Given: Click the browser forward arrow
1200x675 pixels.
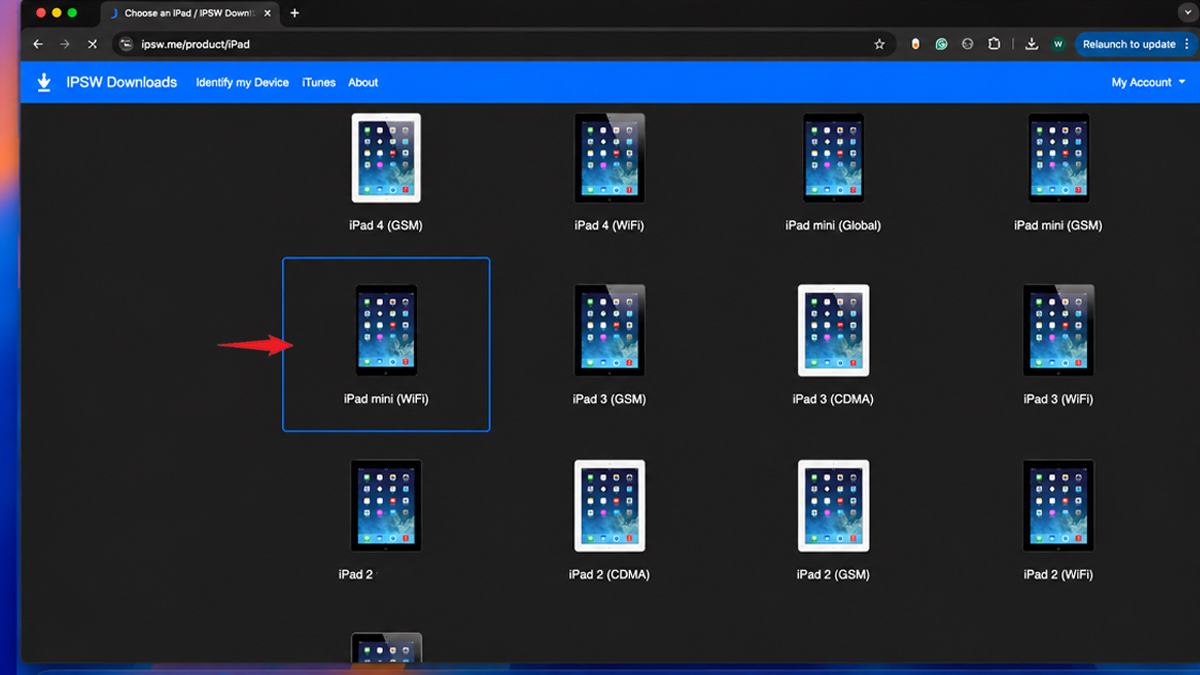Looking at the screenshot, I should 65,44.
